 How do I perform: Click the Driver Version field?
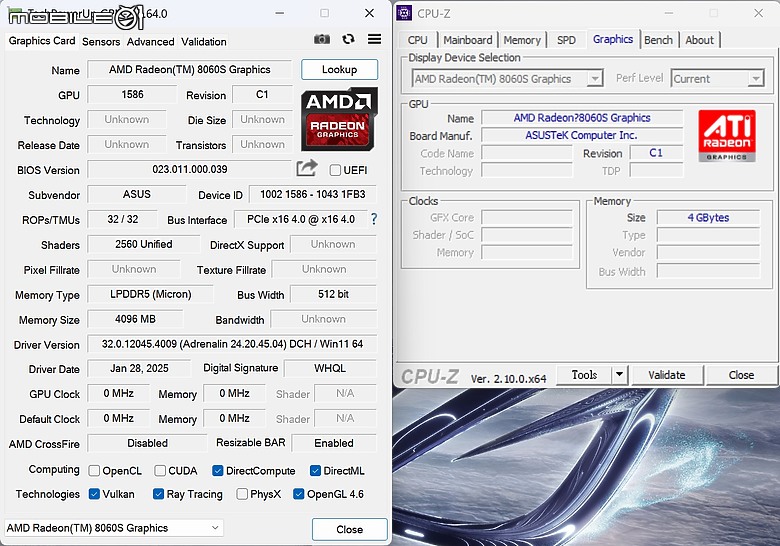(x=232, y=344)
